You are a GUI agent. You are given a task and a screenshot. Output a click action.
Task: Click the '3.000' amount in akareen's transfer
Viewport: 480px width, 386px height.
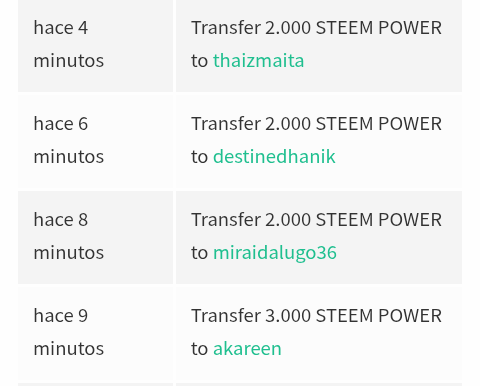[288, 316]
